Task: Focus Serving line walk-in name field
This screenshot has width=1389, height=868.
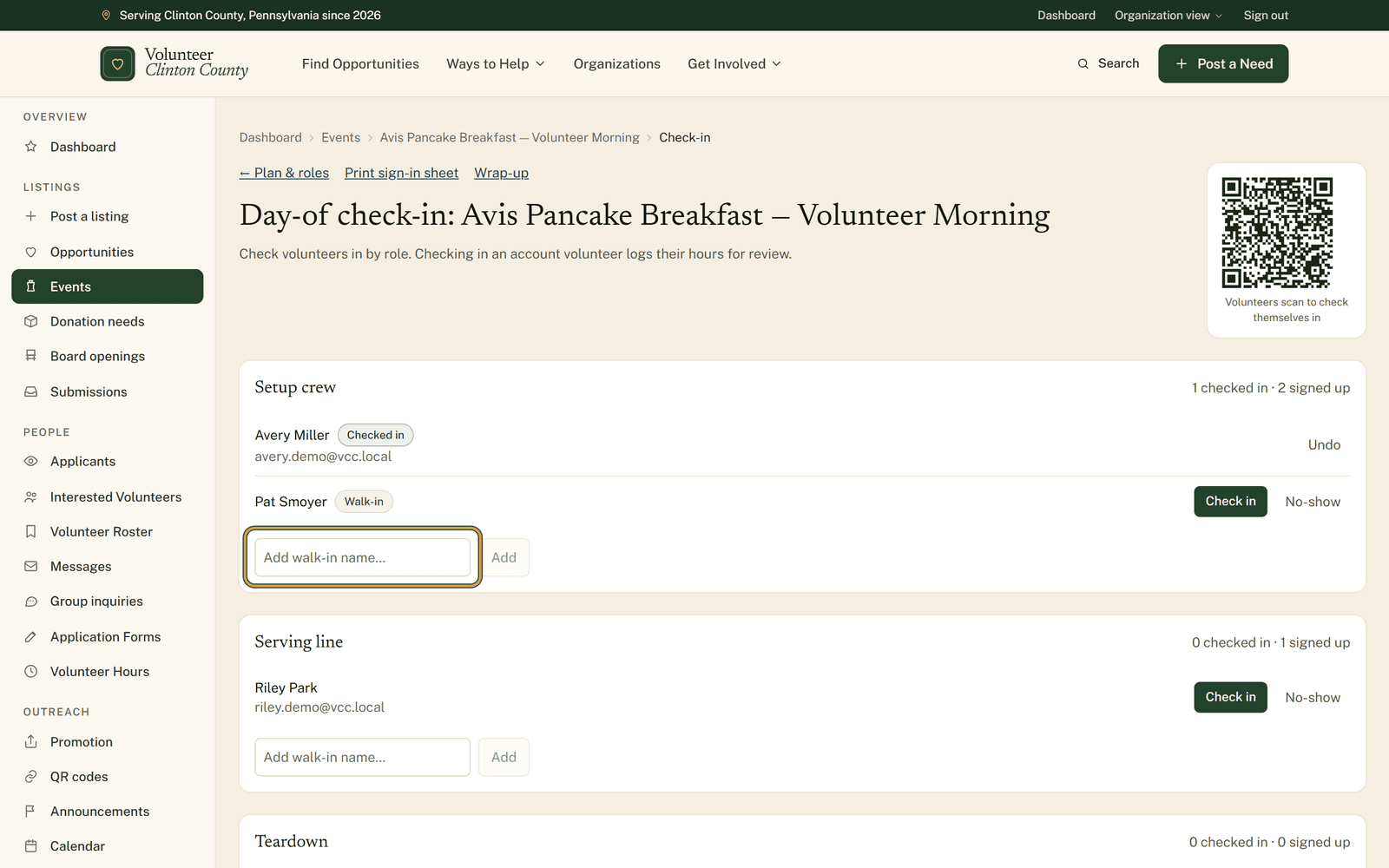Action: click(x=362, y=757)
